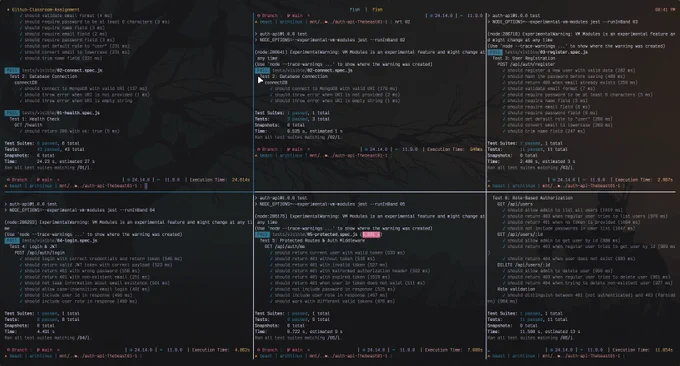Click 'Ran all test suites matching /02/' line
Viewport: 680px width, 366px height.
pos(298,137)
